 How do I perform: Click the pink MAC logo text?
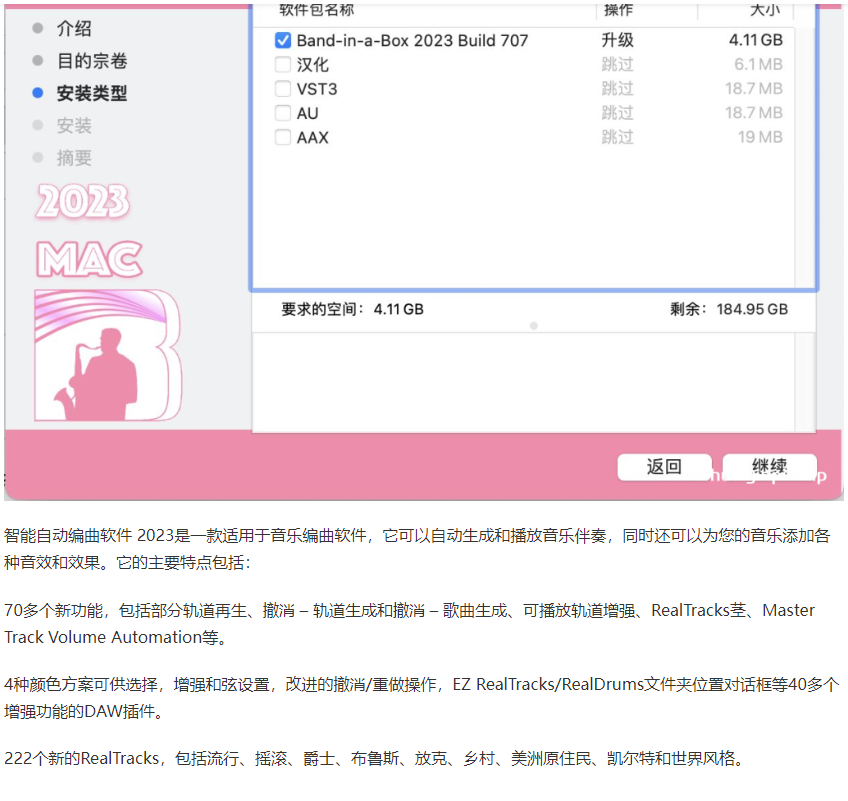click(89, 259)
